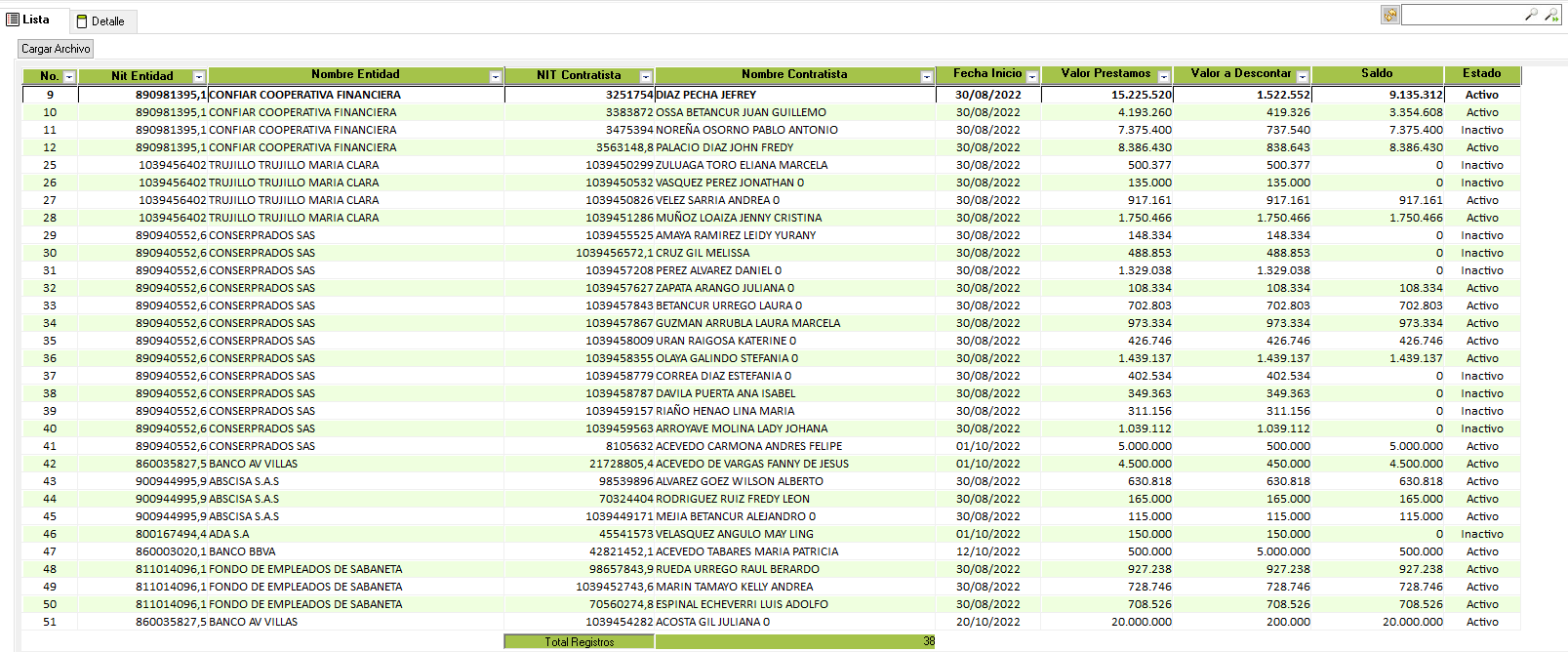This screenshot has width=1568, height=652.
Task: Open NIT Contratista filter dropdown arrow
Action: coord(645,76)
